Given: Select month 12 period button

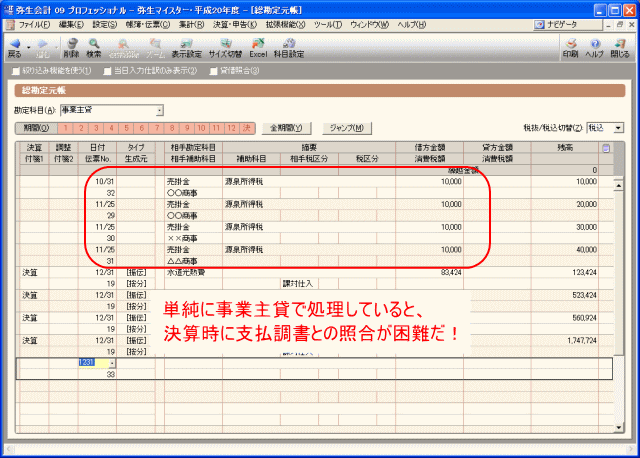Looking at the screenshot, I should click(231, 128).
